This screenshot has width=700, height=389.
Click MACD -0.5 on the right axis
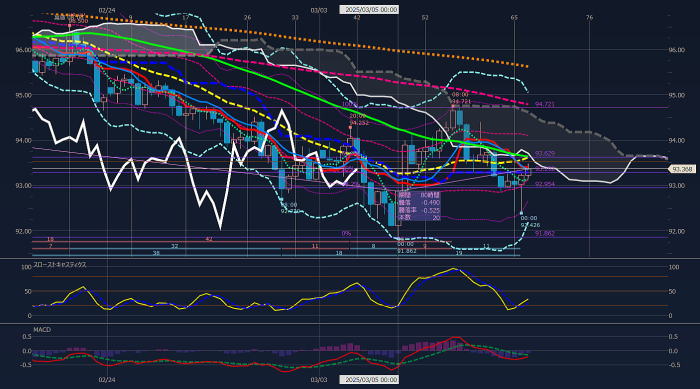[674, 365]
